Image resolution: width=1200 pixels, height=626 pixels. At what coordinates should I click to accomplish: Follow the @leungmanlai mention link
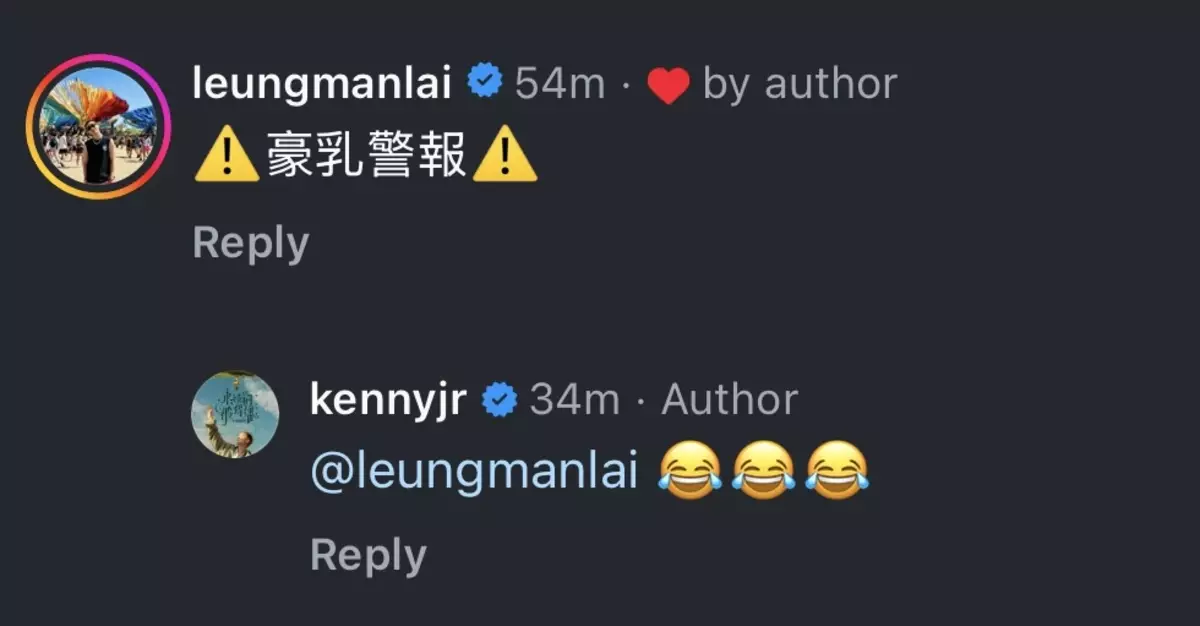(475, 471)
